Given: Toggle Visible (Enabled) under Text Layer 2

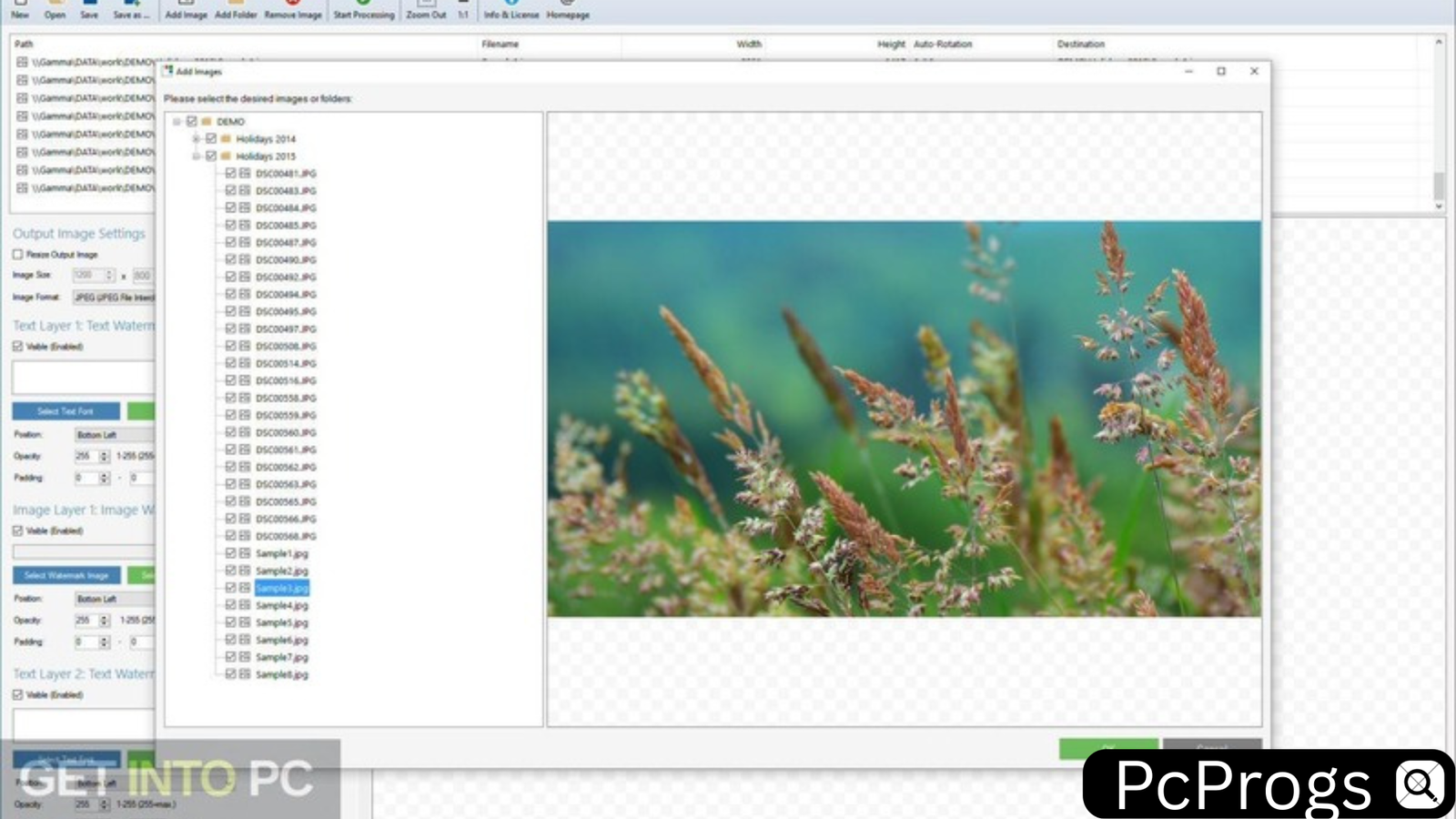Looking at the screenshot, I should (17, 695).
